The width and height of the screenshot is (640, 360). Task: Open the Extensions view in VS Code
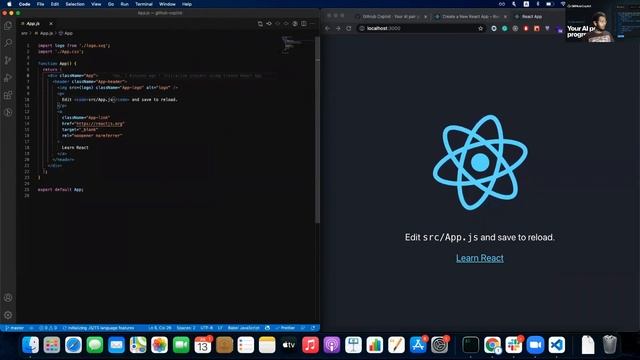pos(8,95)
